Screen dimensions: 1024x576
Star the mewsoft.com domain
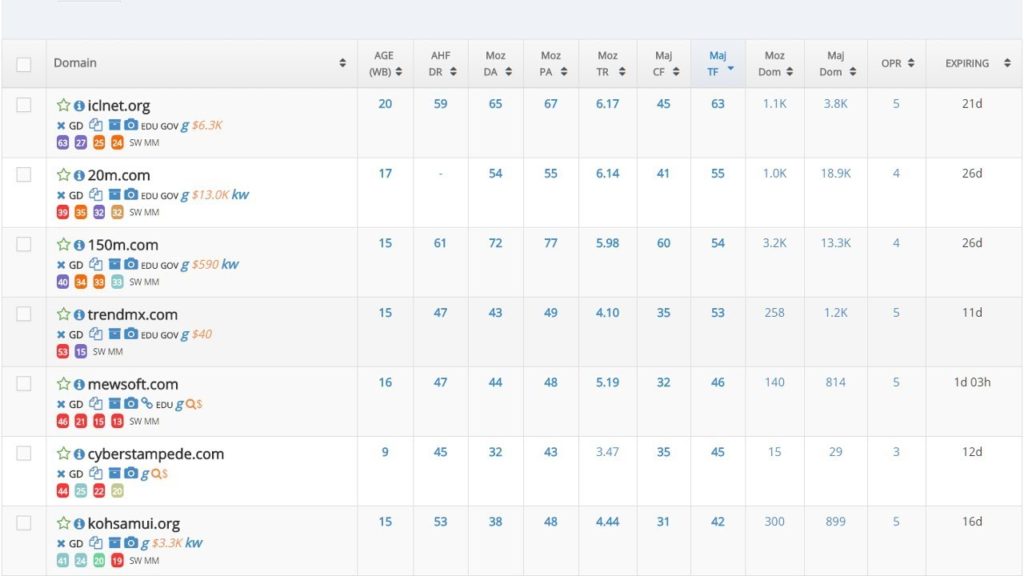click(x=63, y=384)
